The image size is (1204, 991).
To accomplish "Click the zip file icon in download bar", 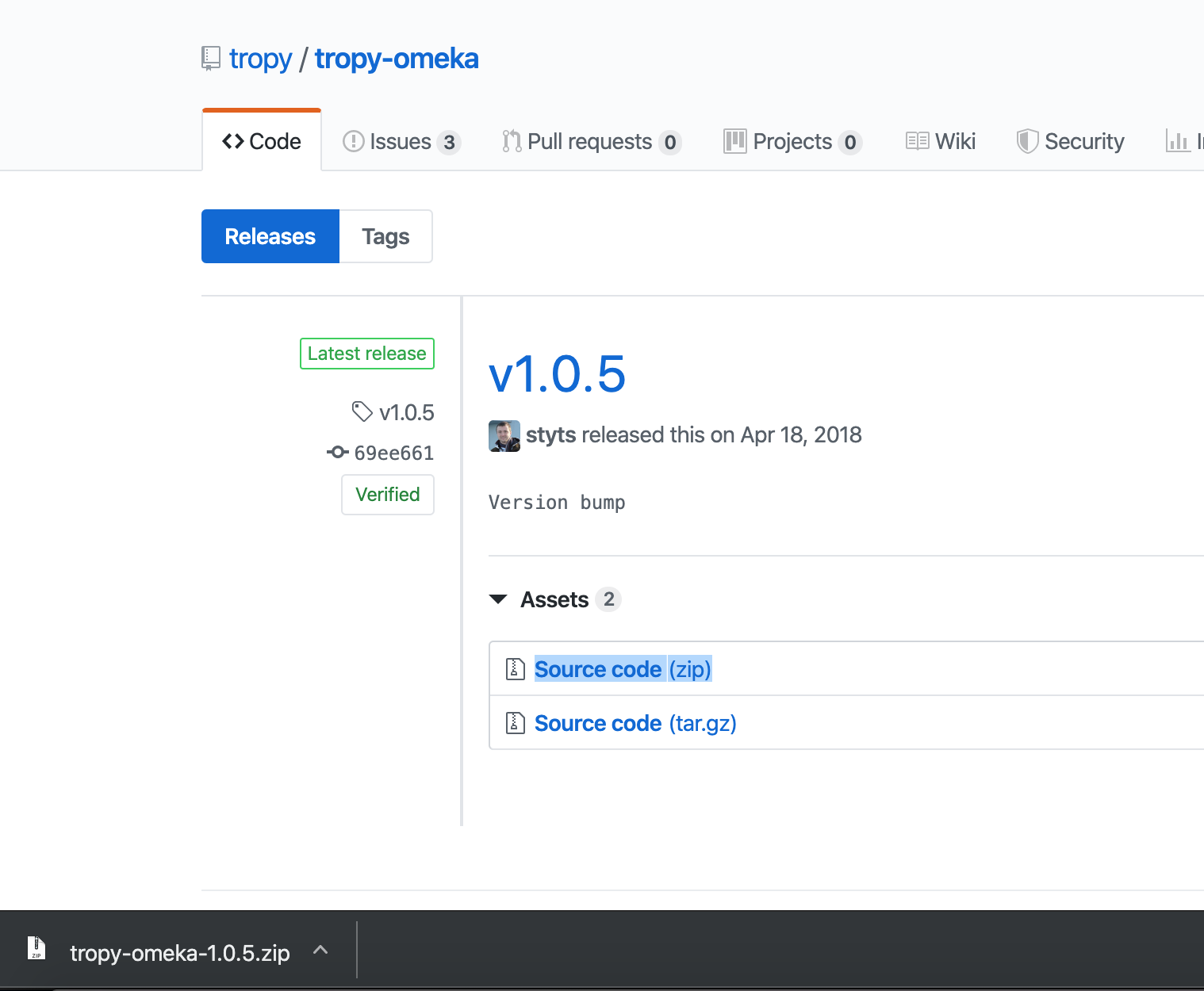I will tap(36, 948).
